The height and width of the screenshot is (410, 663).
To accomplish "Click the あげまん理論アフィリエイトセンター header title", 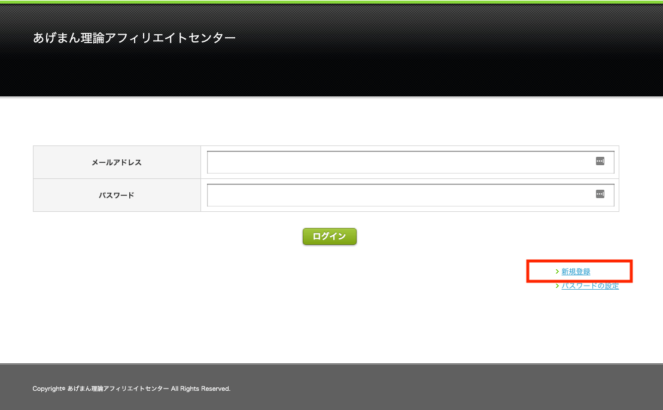I will click(134, 39).
